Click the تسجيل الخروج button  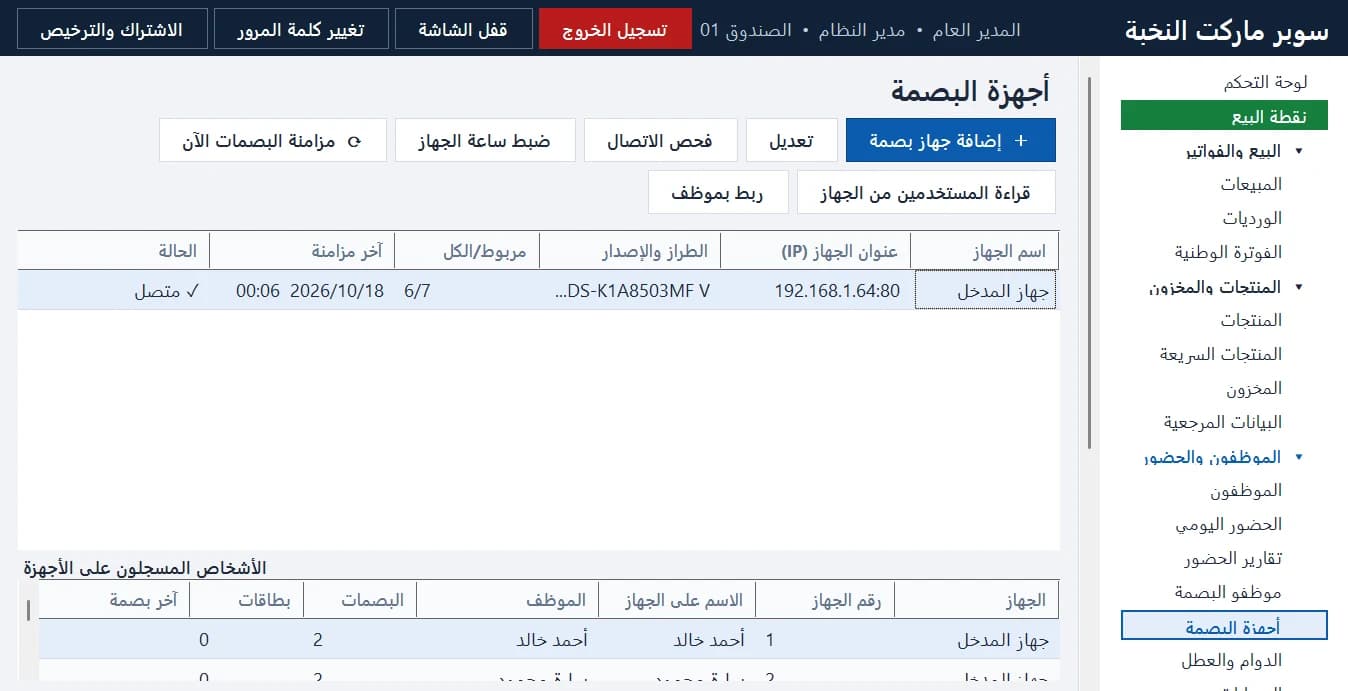coord(615,29)
